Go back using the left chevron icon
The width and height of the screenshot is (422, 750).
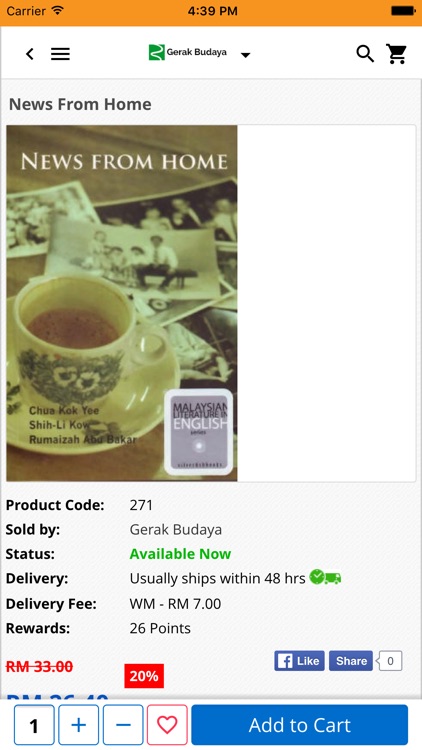30,54
